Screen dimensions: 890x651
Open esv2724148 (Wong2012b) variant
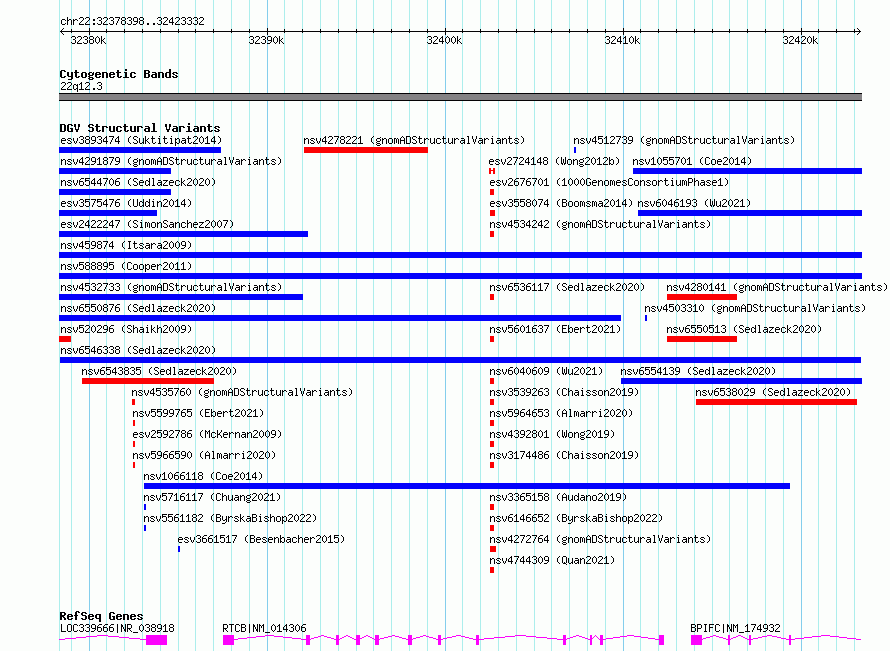click(554, 161)
